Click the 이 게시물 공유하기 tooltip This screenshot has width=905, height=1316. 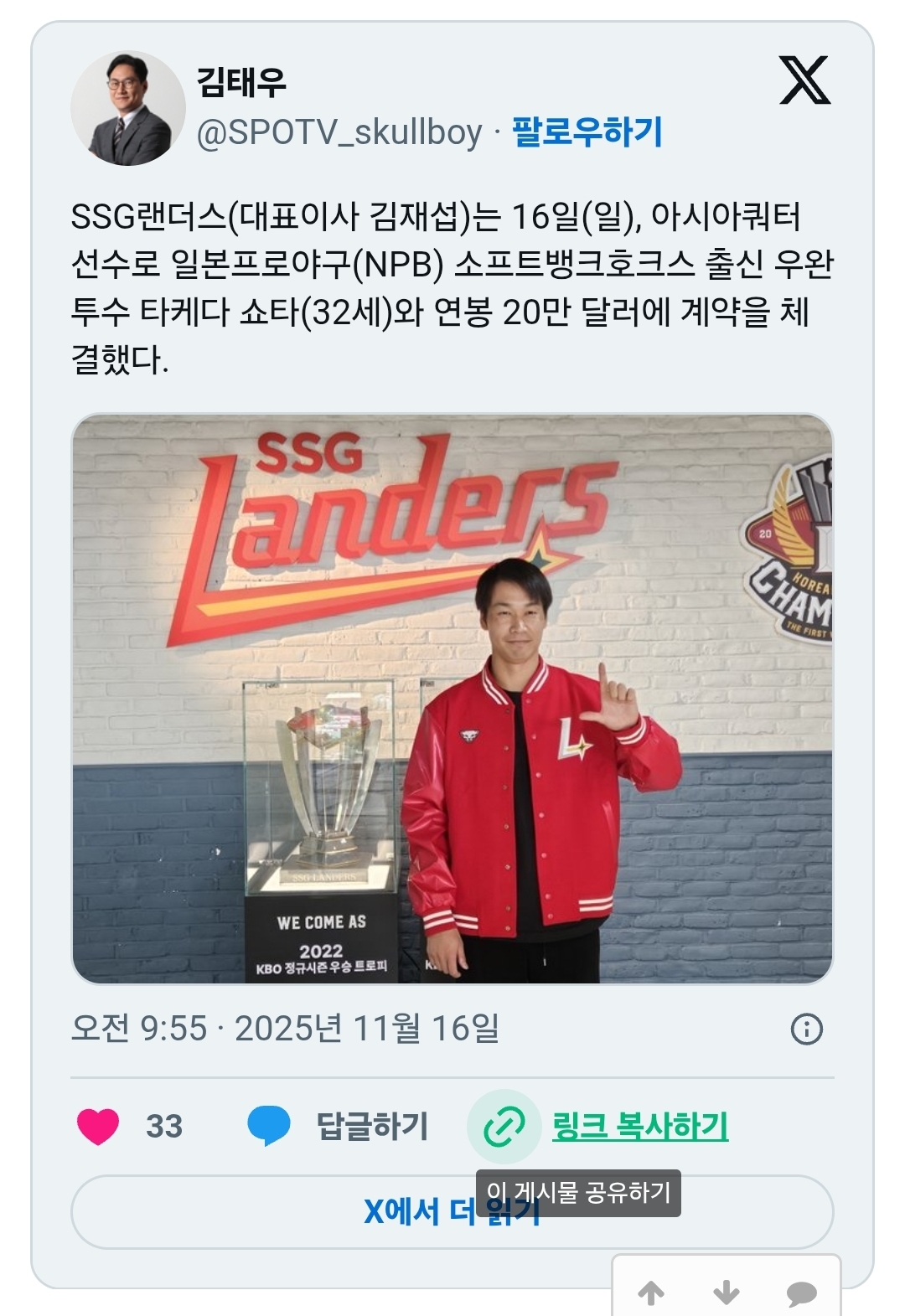click(578, 1192)
